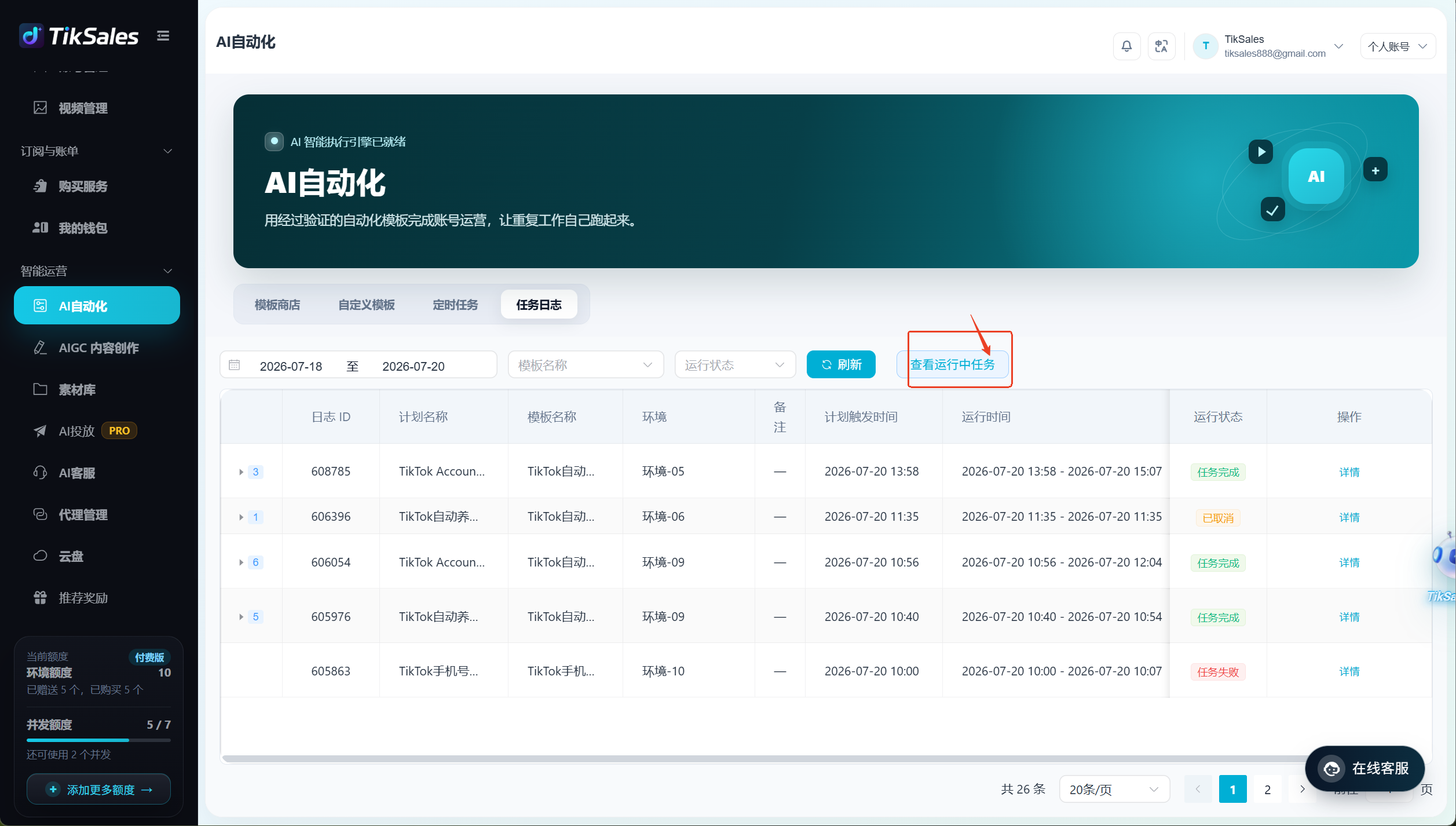Click the play icon in banner
Viewport: 1456px width, 826px height.
pos(1260,152)
